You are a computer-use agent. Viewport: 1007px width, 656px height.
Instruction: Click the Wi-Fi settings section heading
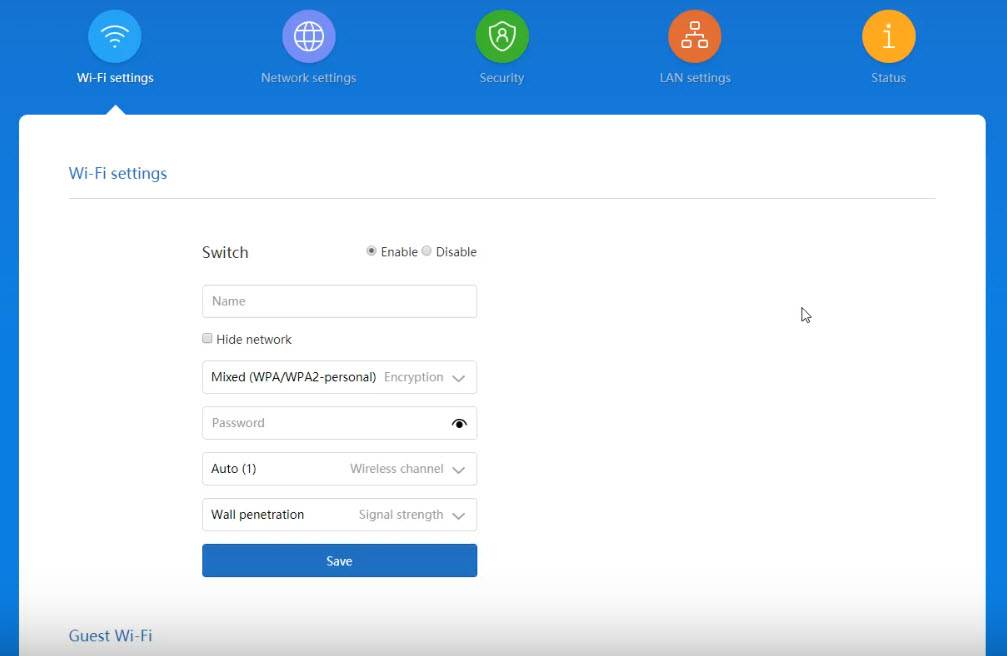coord(118,173)
